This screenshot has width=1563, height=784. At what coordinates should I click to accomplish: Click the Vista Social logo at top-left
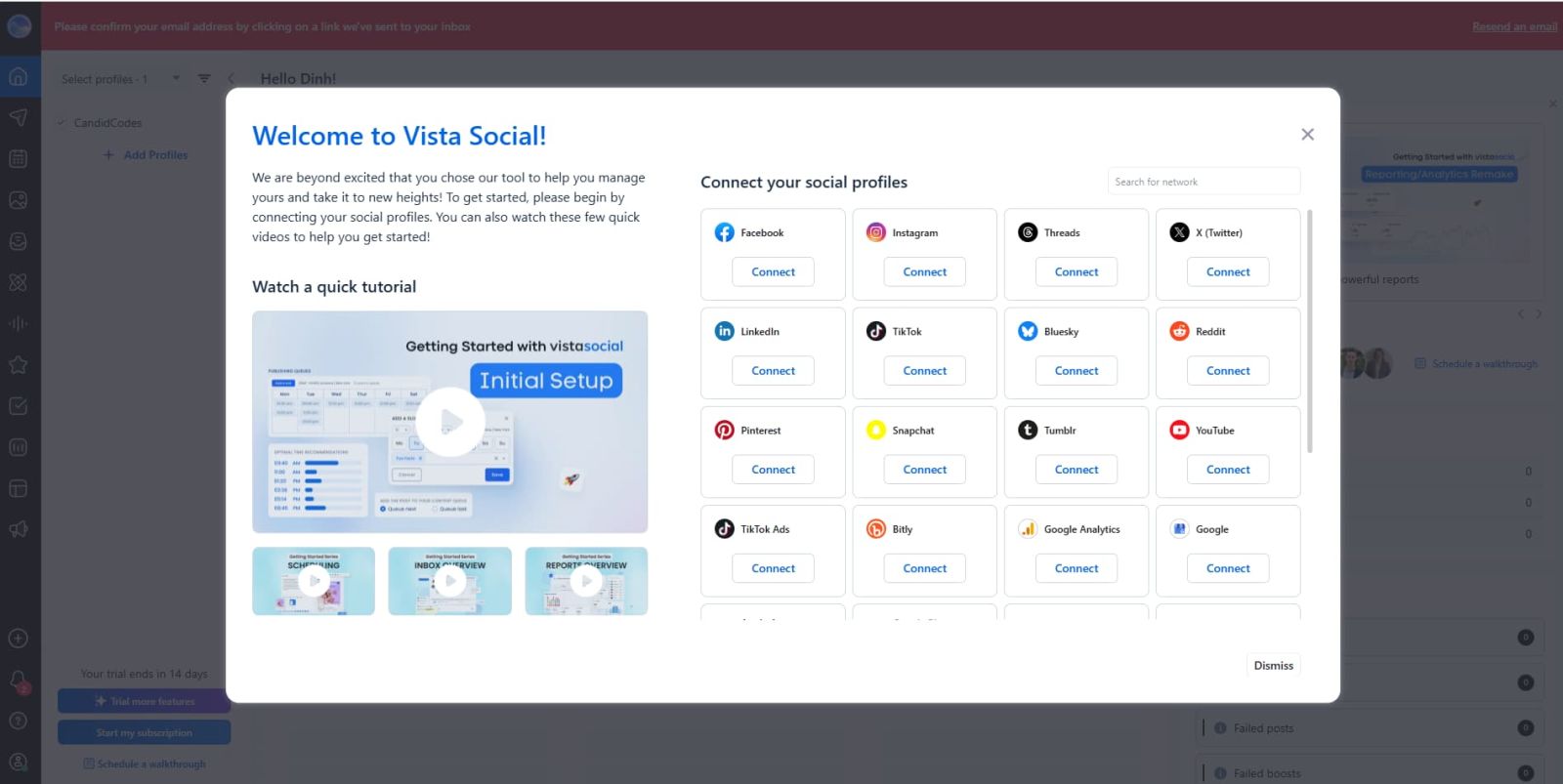19,27
